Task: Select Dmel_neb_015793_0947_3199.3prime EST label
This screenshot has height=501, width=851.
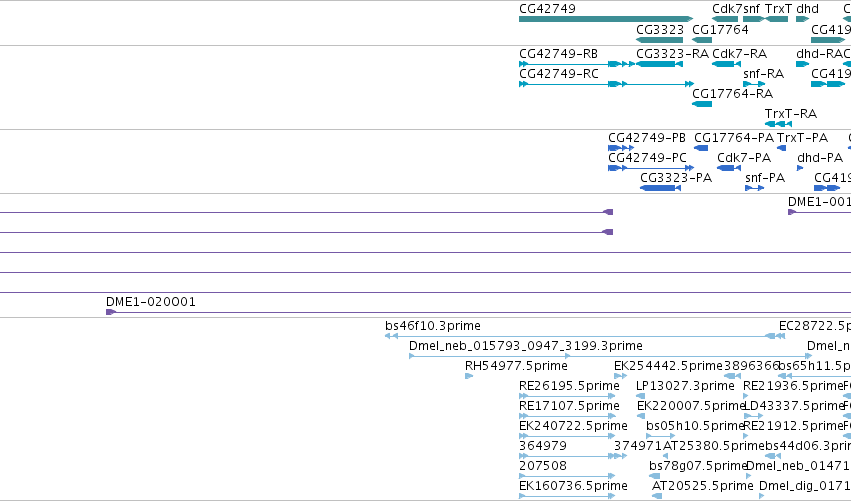Action: [525, 346]
